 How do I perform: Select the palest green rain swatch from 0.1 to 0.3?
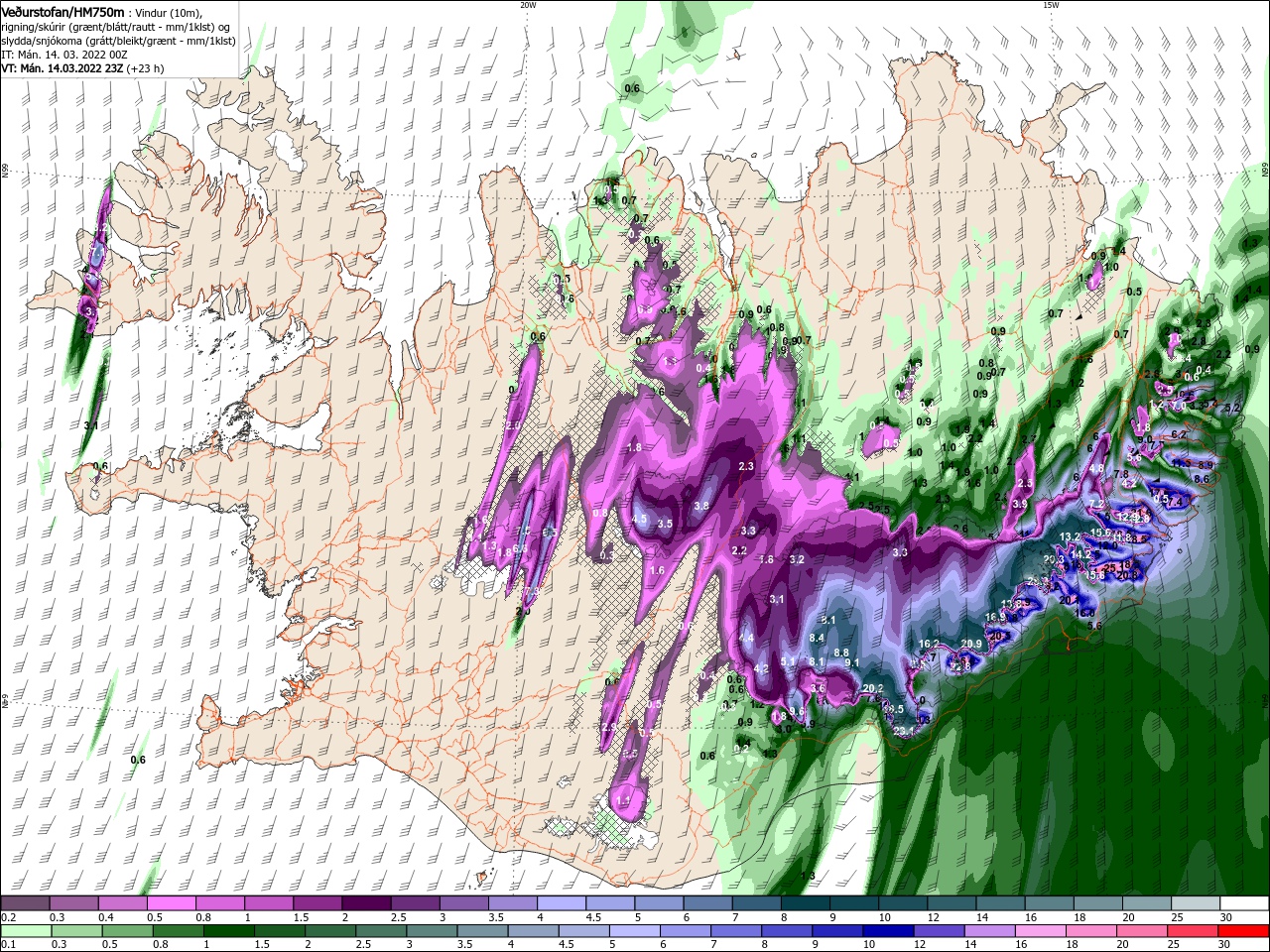tap(25, 931)
